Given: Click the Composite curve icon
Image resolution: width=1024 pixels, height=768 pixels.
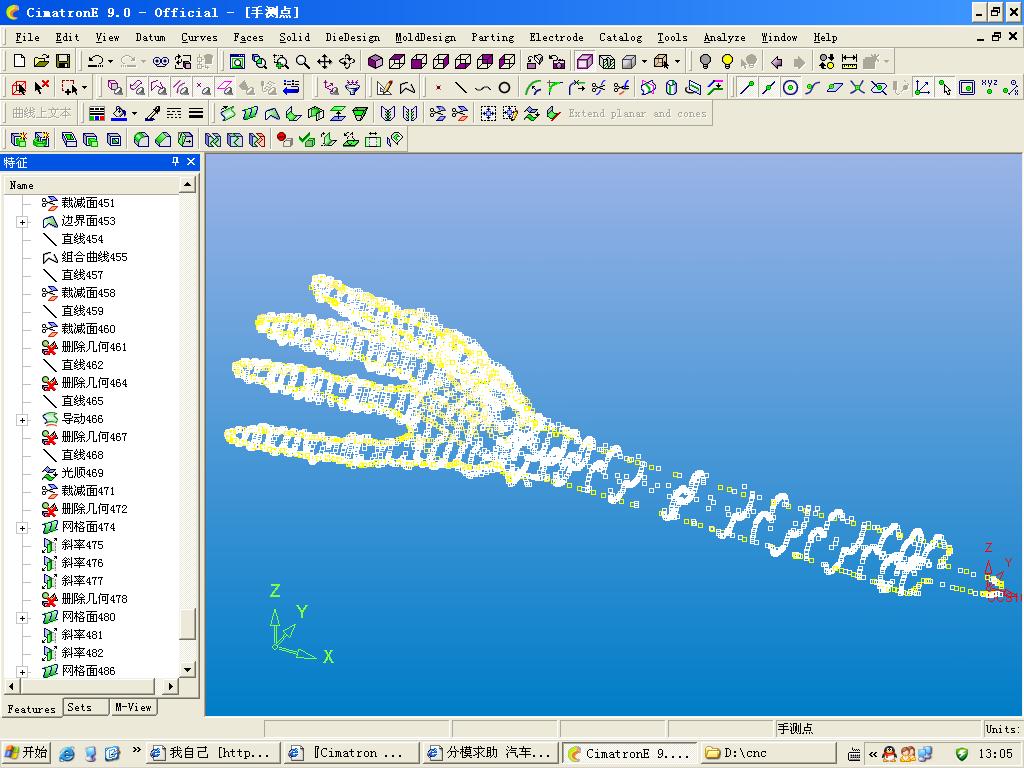Looking at the screenshot, I should [x=407, y=88].
